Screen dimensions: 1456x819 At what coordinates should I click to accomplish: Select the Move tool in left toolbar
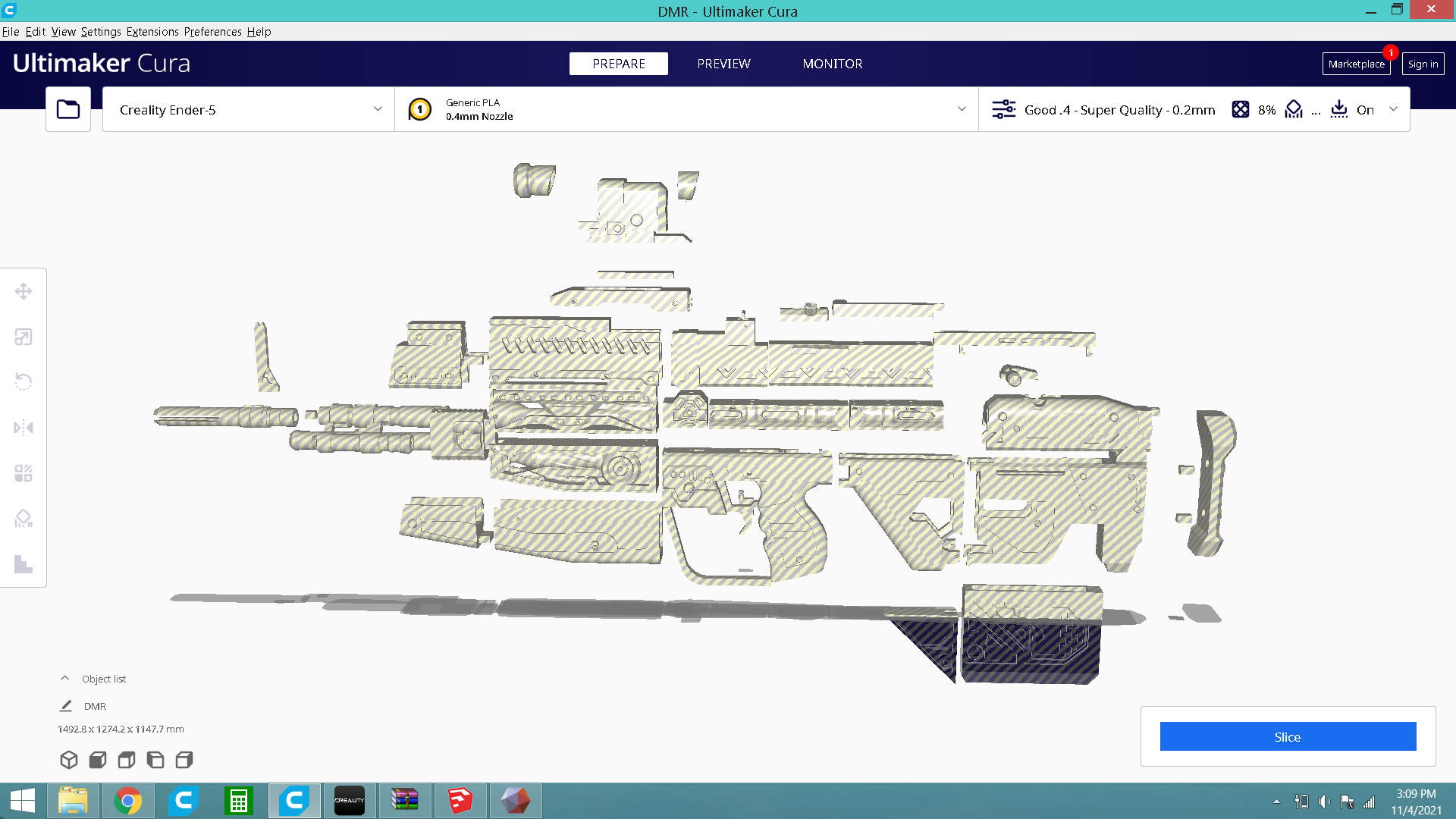point(24,291)
